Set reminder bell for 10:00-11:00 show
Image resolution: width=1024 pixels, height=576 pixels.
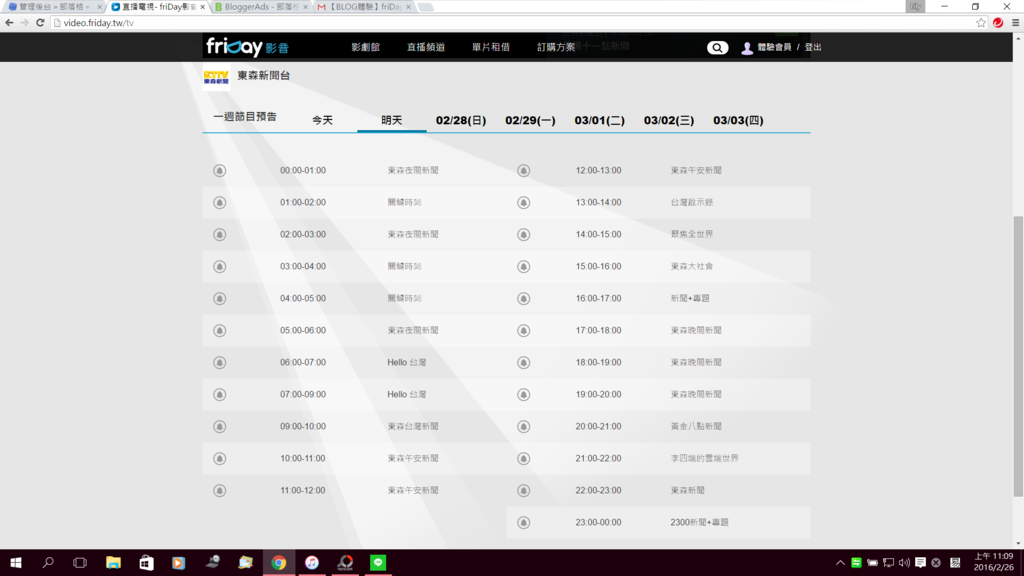coord(219,458)
